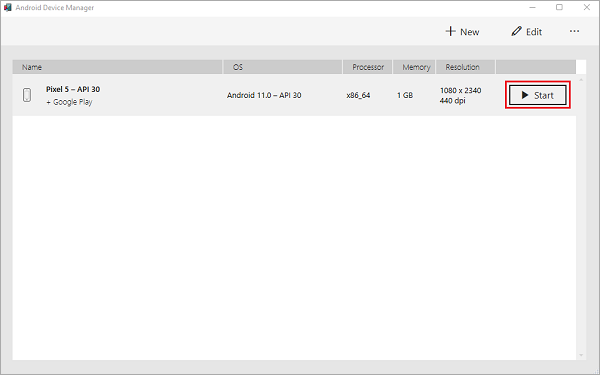Click the scrollbar down arrow
The width and height of the screenshot is (600, 375).
581,355
